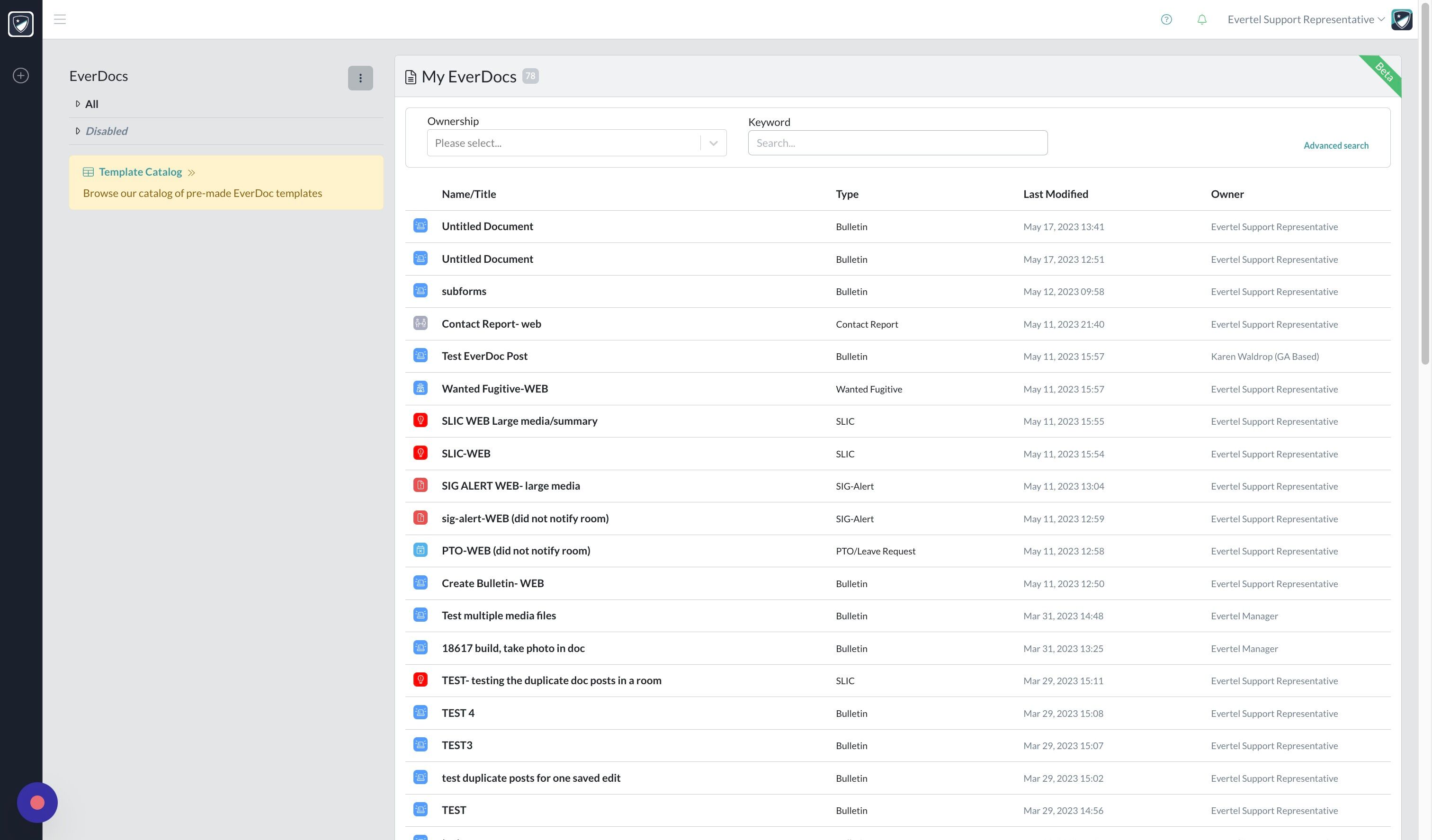1432x840 pixels.
Task: Focus the Keyword search field
Action: [x=897, y=143]
